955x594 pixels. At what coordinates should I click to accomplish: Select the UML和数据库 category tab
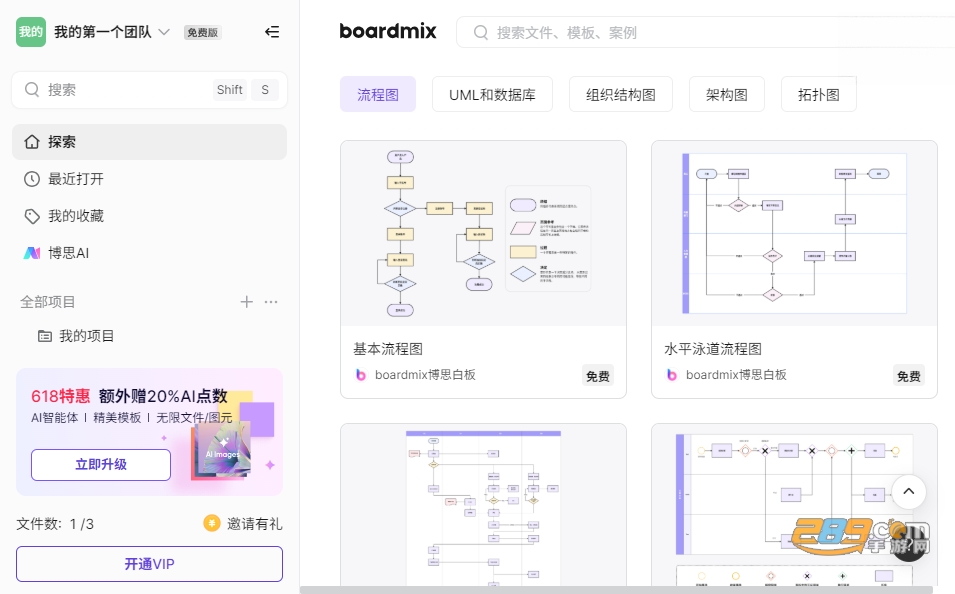click(492, 94)
